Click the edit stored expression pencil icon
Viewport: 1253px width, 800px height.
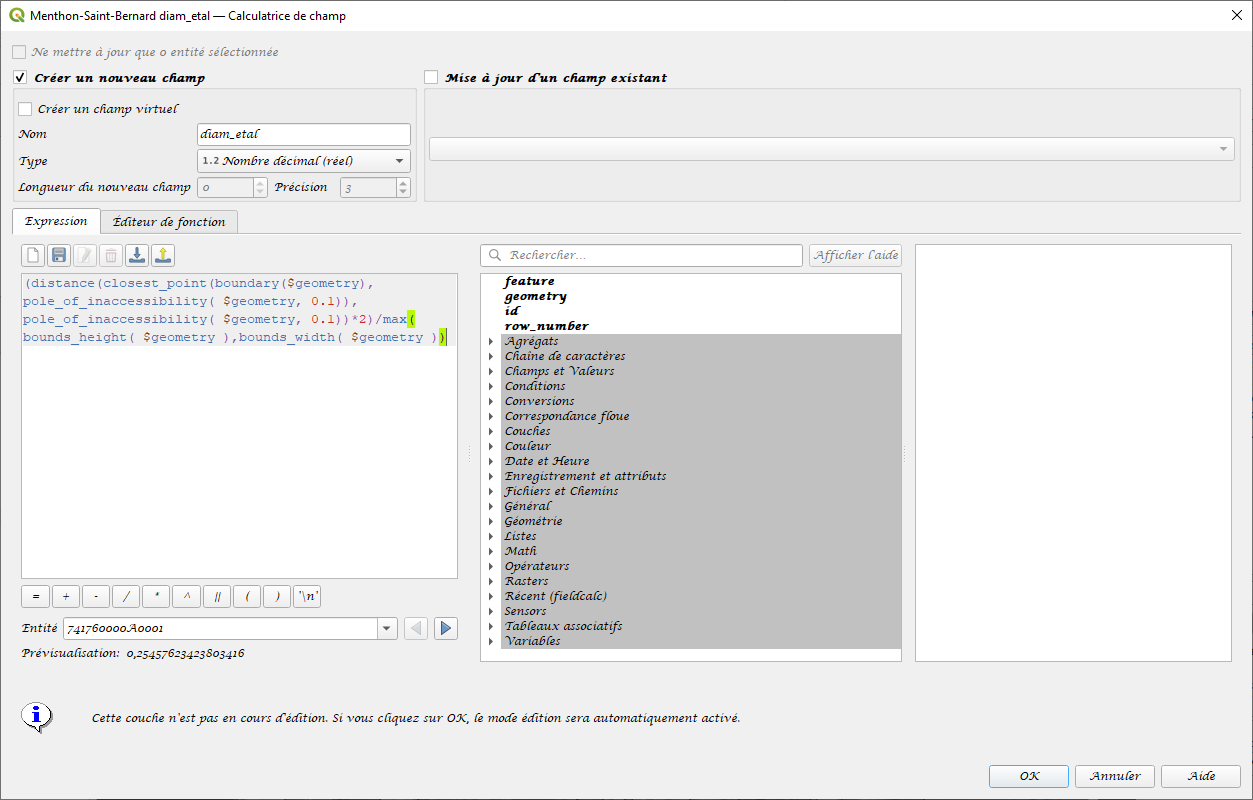pyautogui.click(x=86, y=255)
